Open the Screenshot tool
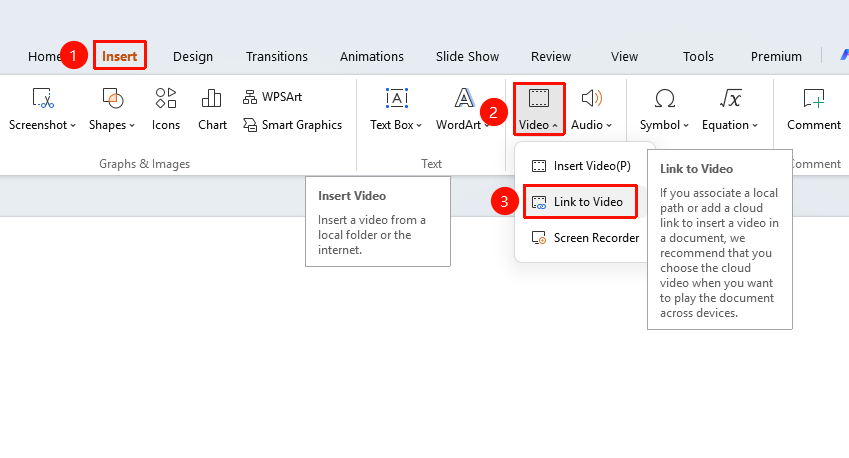 [42, 110]
